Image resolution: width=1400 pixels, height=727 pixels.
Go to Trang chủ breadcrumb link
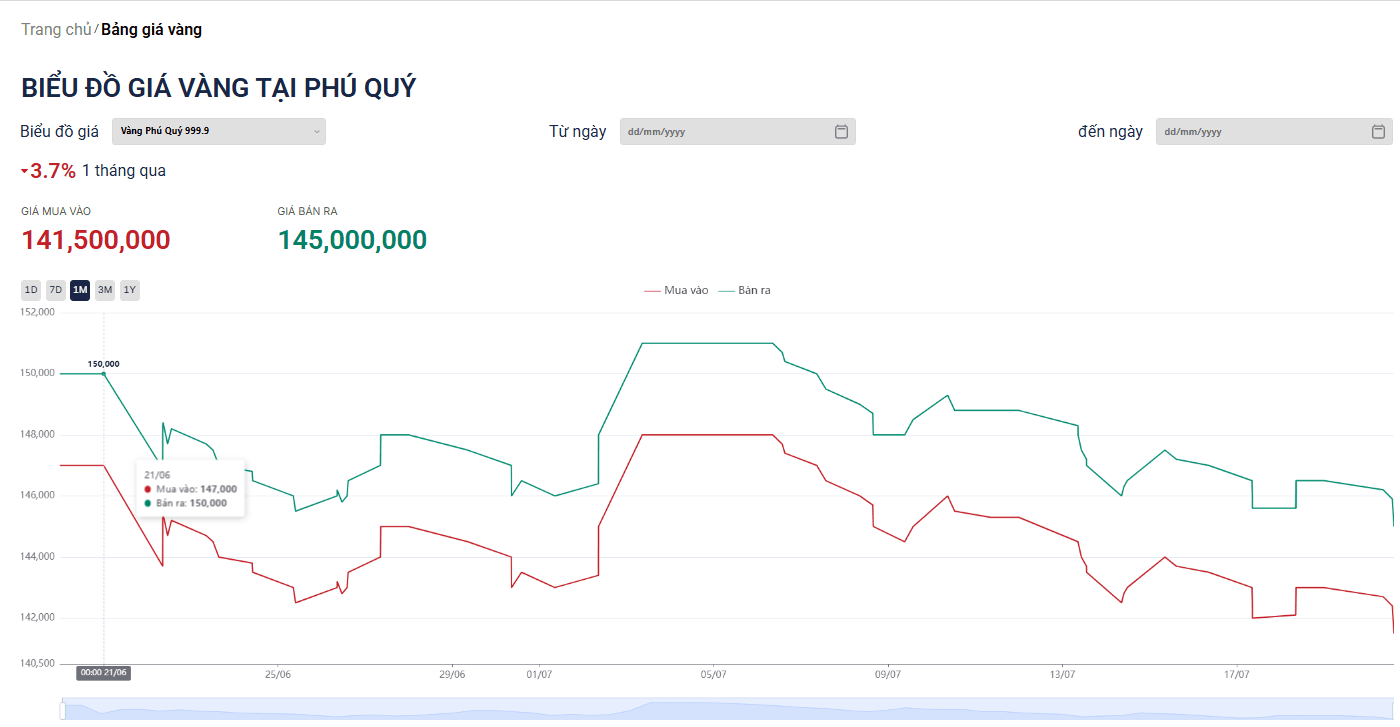pos(56,30)
